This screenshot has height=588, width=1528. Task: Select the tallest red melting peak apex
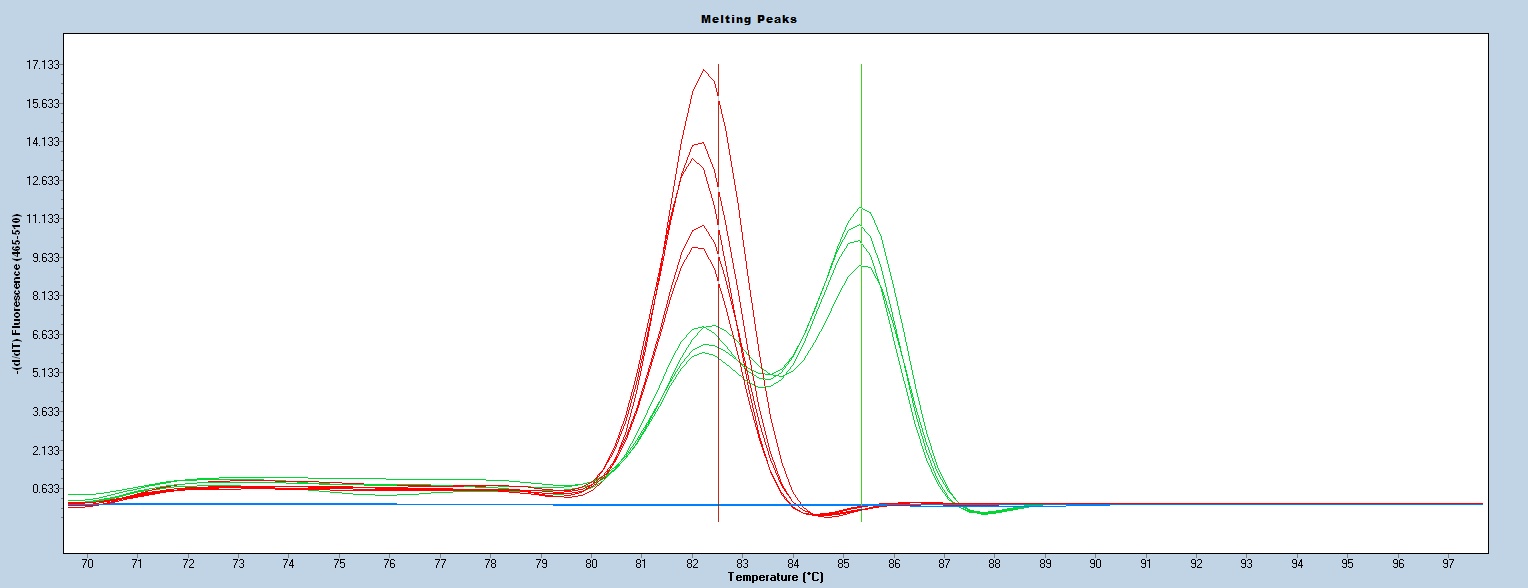click(x=705, y=70)
